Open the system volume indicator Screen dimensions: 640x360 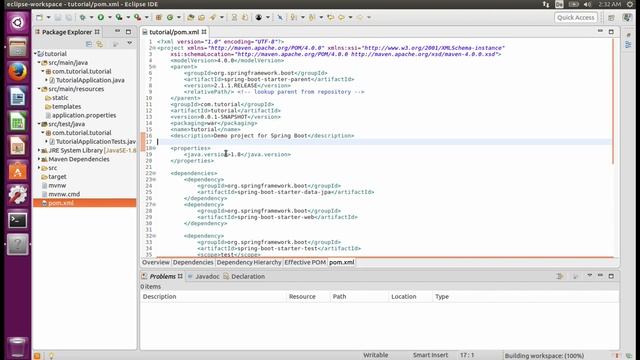[x=588, y=4]
